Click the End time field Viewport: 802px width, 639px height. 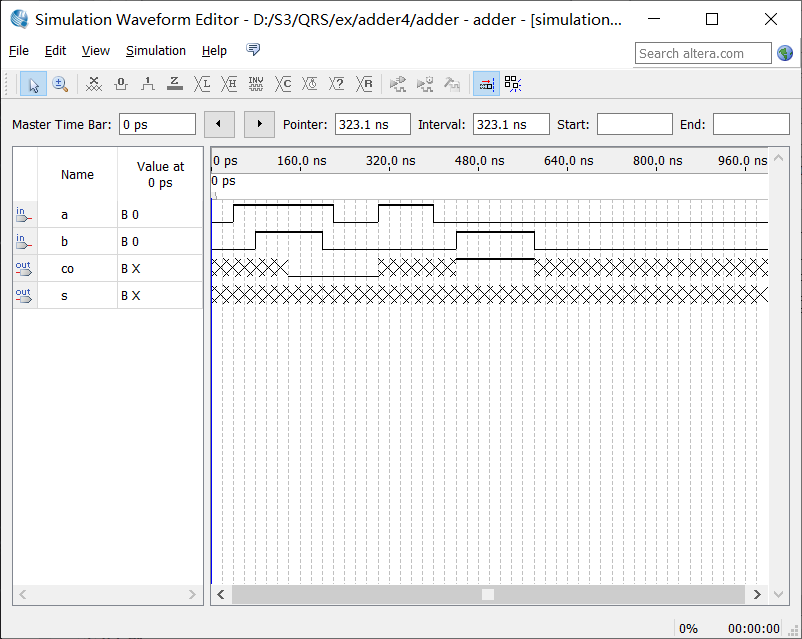(751, 124)
